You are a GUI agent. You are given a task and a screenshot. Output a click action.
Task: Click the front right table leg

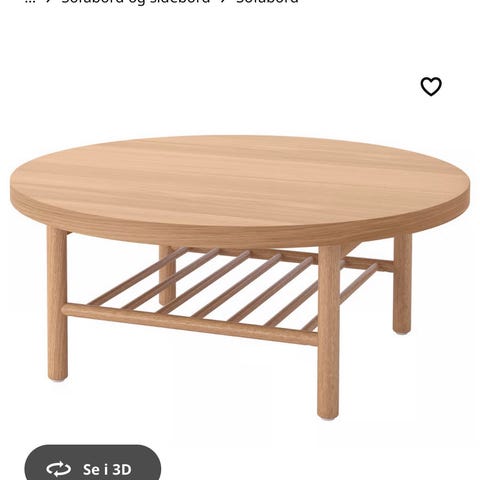[328, 332]
